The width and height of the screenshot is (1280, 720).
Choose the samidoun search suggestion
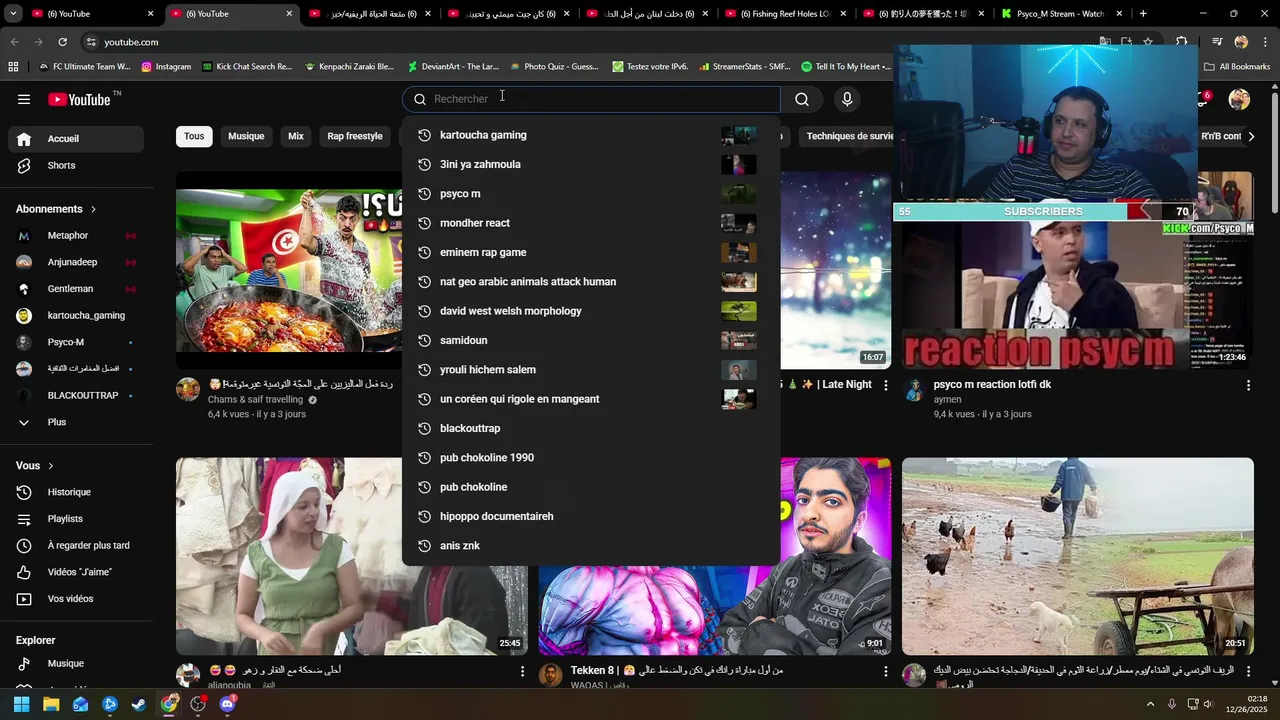(x=591, y=340)
